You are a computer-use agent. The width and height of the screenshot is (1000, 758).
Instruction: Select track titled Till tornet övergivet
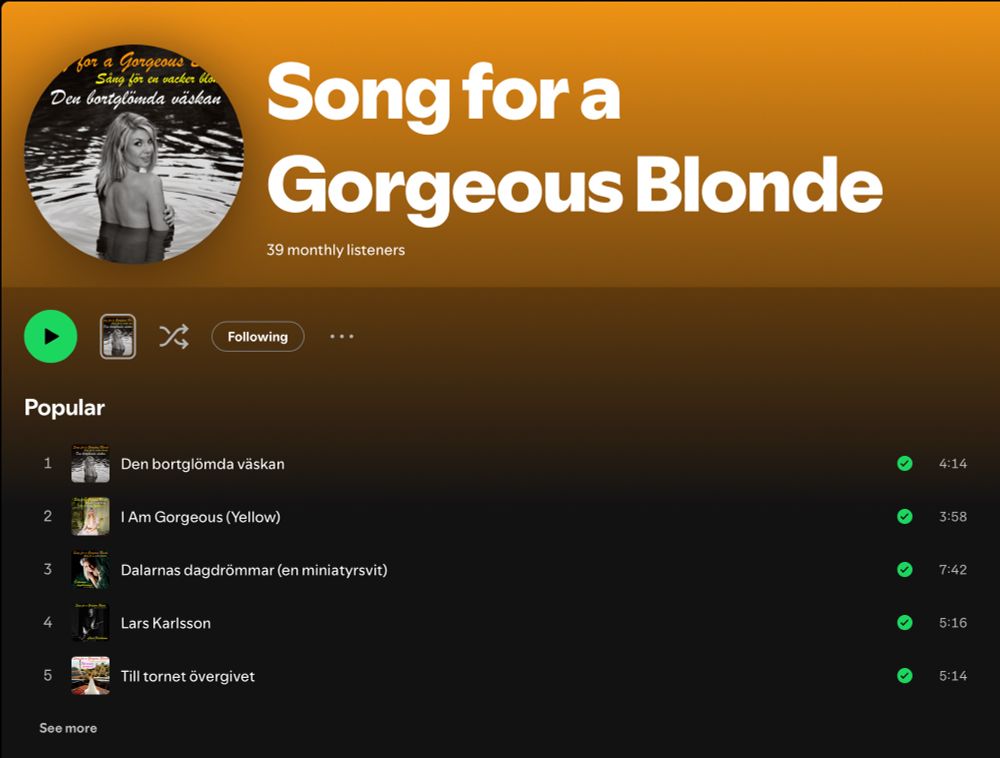click(x=188, y=676)
